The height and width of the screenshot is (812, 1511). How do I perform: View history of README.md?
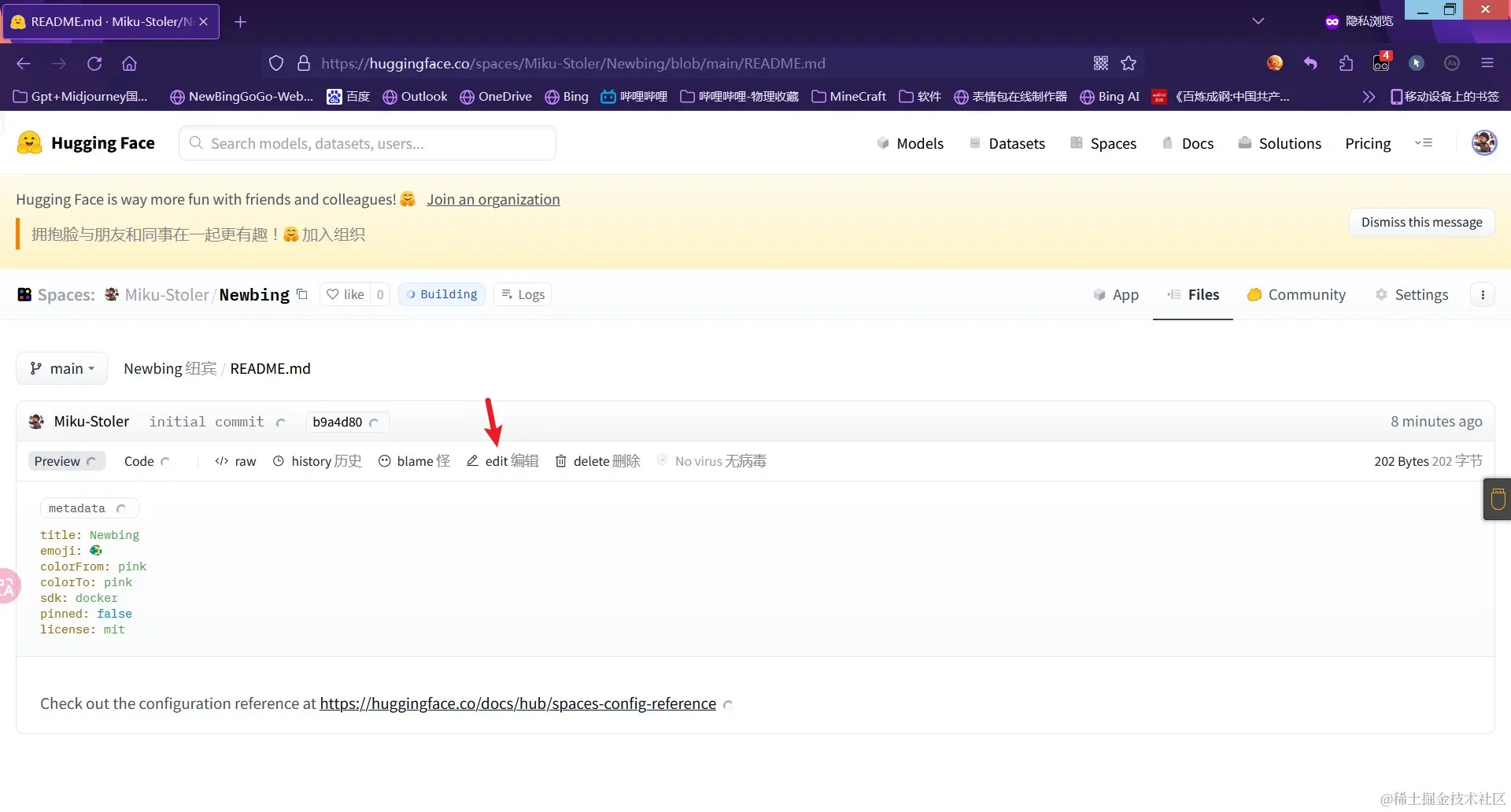pos(317,461)
